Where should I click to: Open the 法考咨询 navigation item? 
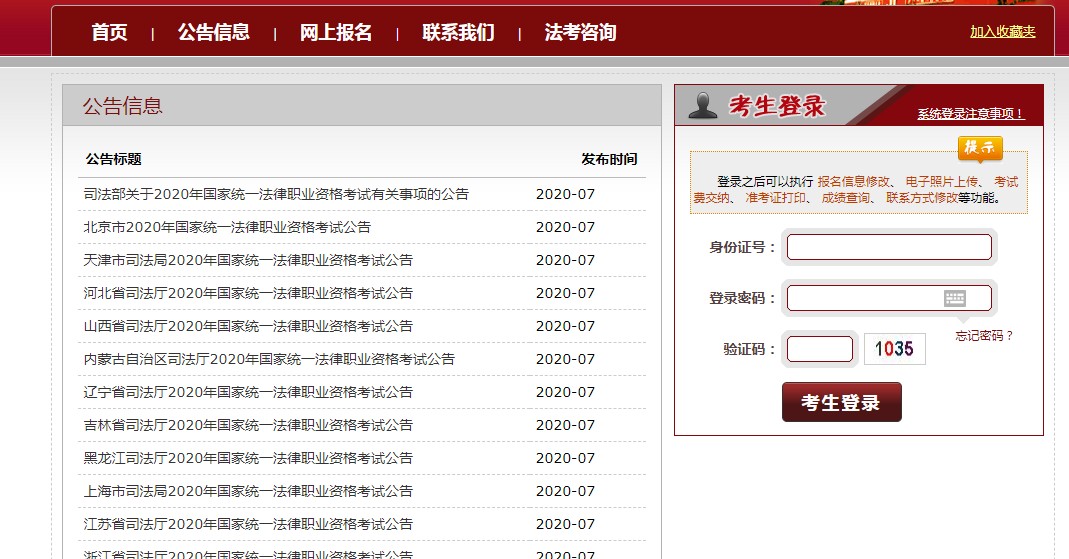[580, 32]
